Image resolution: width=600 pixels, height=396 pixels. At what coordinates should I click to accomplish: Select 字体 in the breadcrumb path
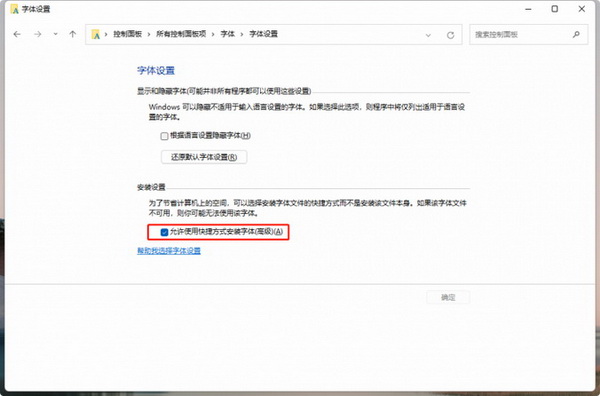click(227, 34)
